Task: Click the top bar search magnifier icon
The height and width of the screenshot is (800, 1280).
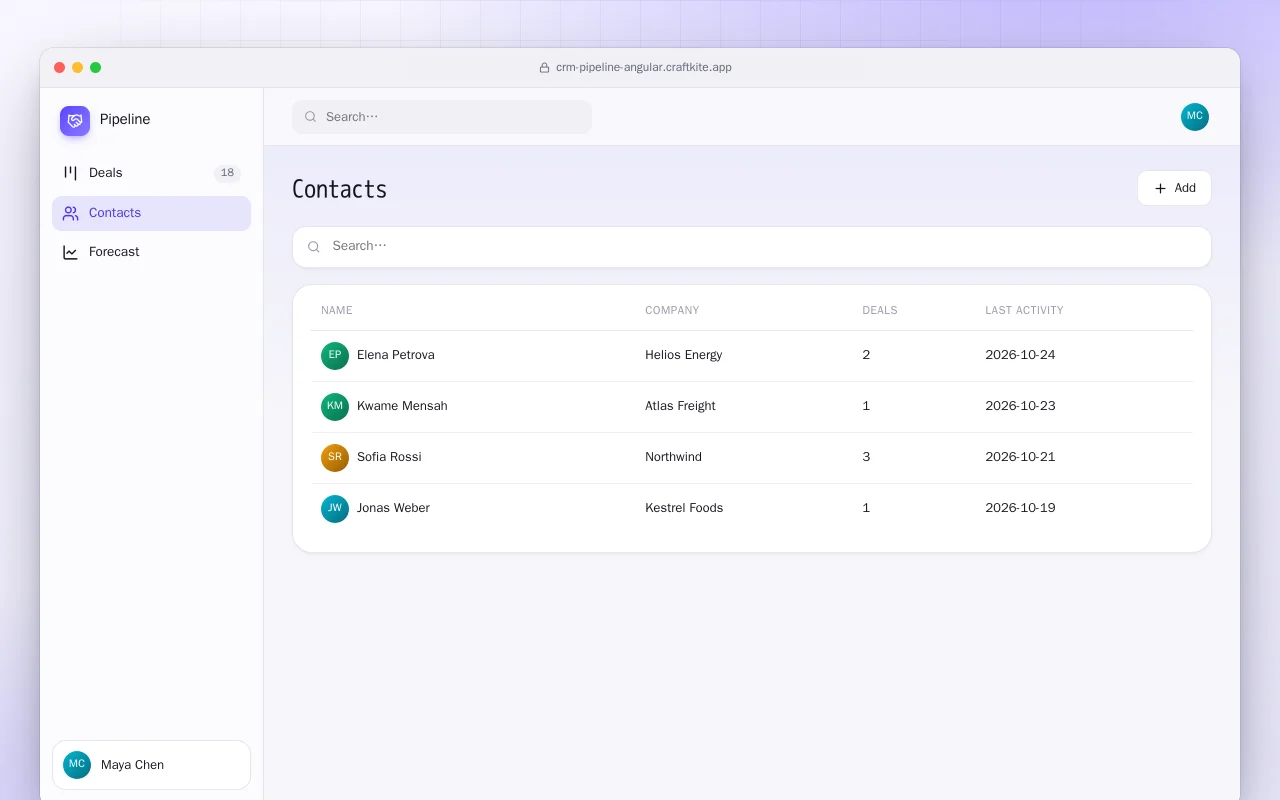Action: (x=311, y=117)
